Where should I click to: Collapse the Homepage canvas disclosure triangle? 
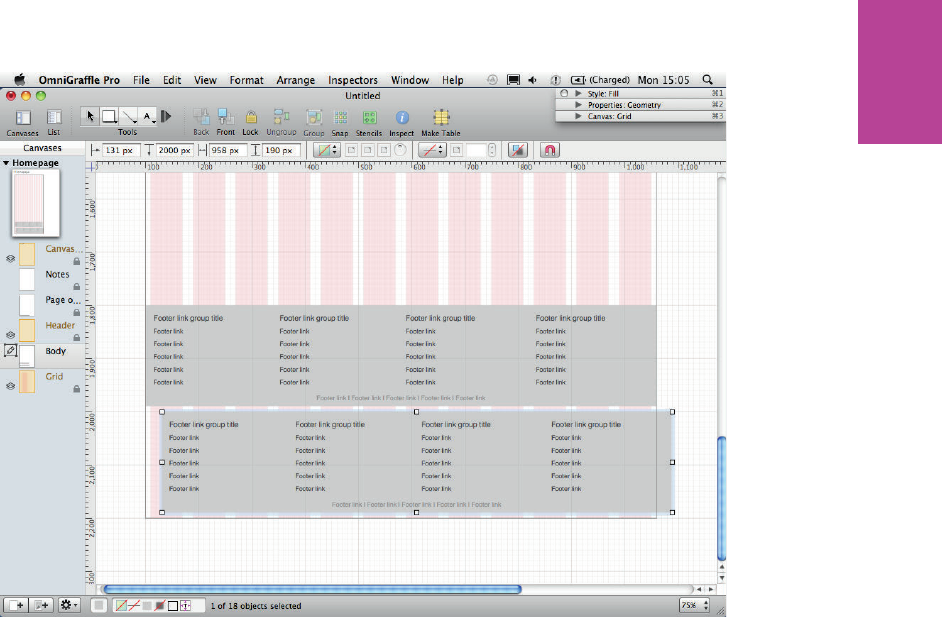(6, 163)
